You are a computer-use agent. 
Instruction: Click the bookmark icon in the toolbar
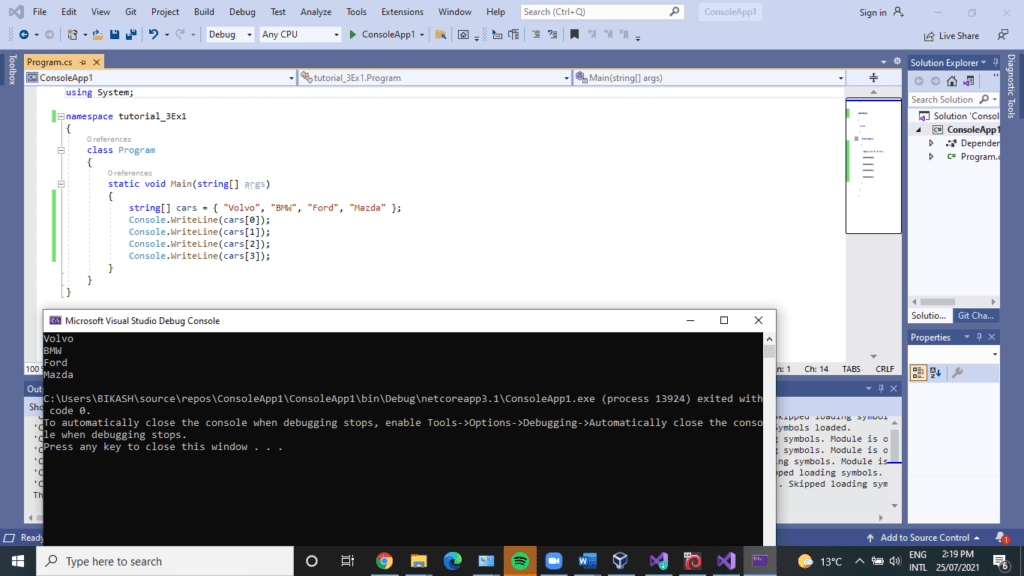pyautogui.click(x=574, y=34)
